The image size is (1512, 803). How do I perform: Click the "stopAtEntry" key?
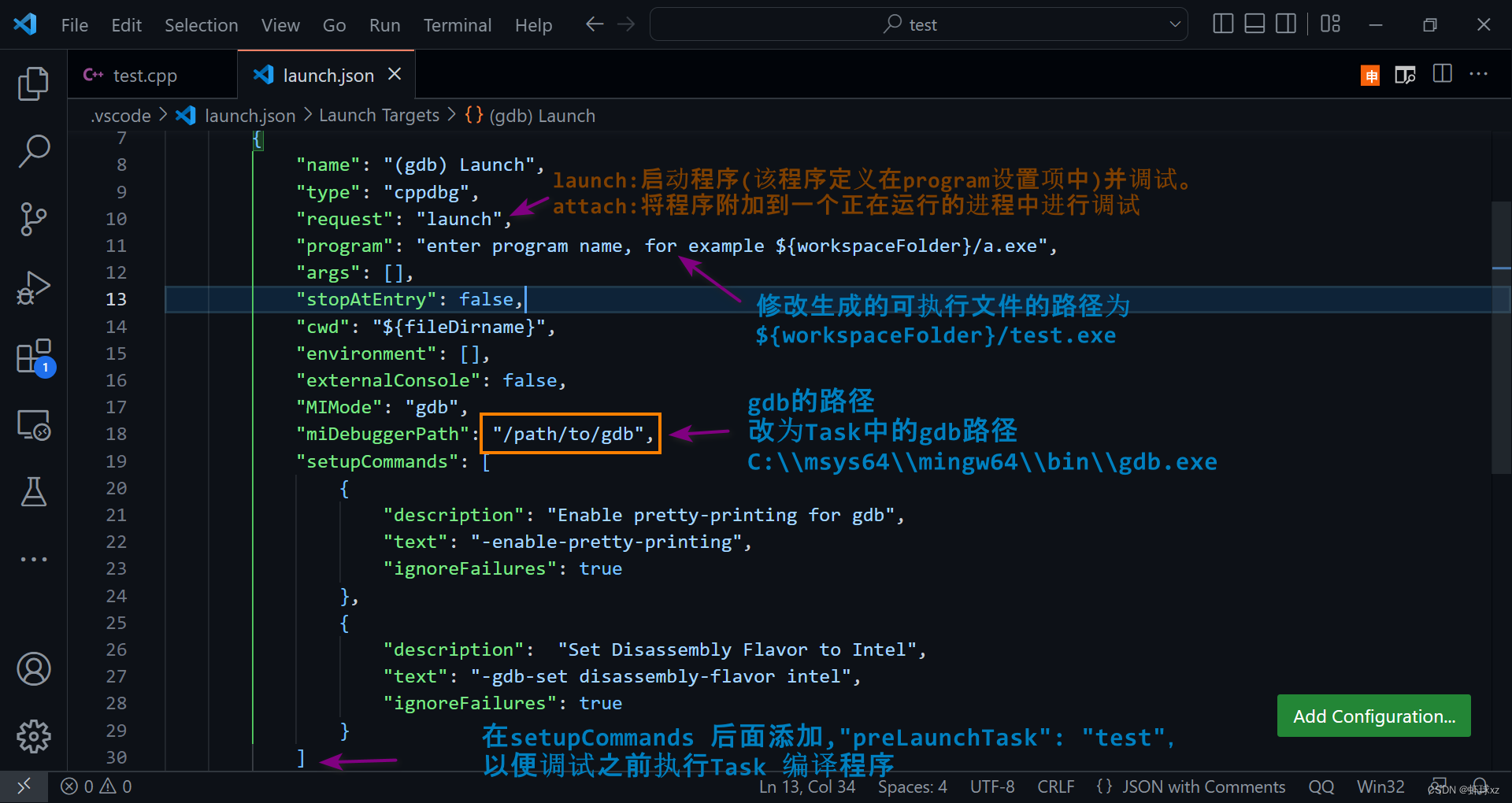(x=366, y=299)
